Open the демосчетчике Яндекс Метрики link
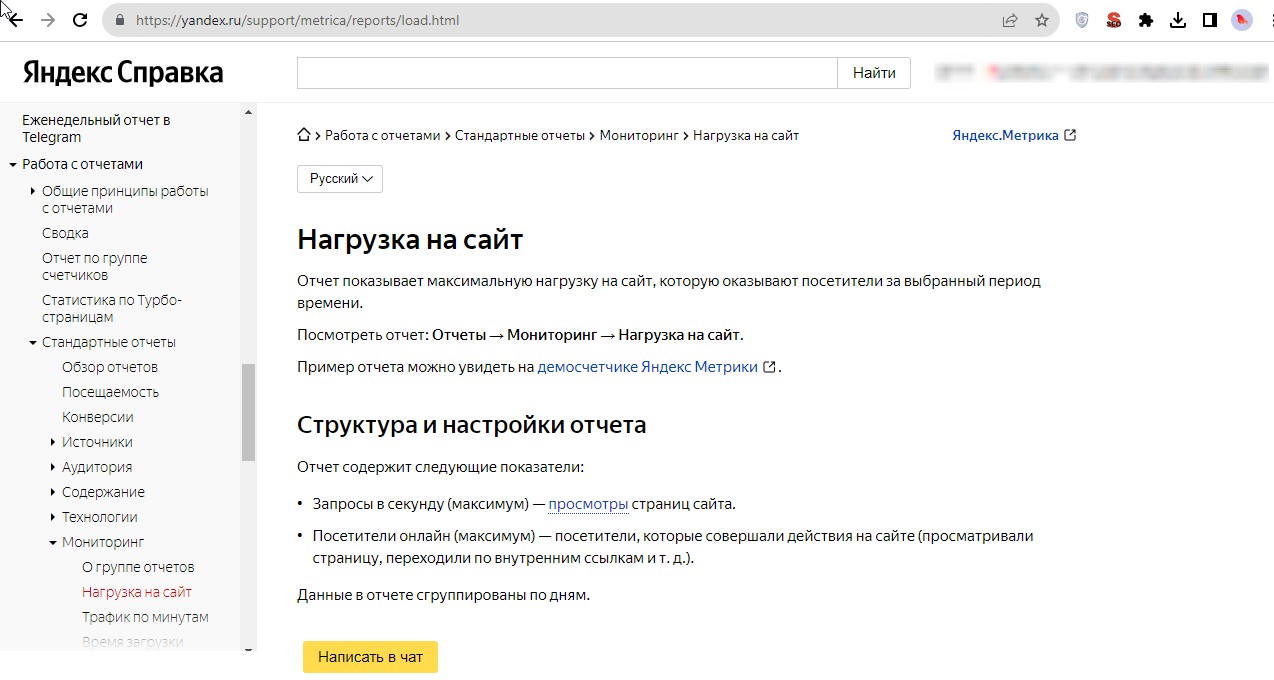 647,367
